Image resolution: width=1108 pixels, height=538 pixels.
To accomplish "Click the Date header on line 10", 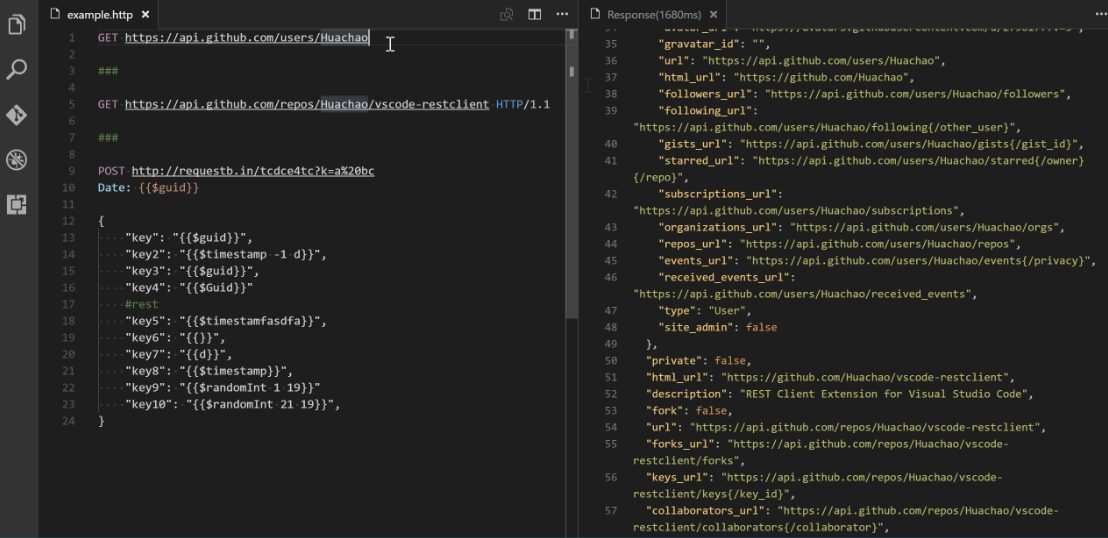I will (x=112, y=188).
